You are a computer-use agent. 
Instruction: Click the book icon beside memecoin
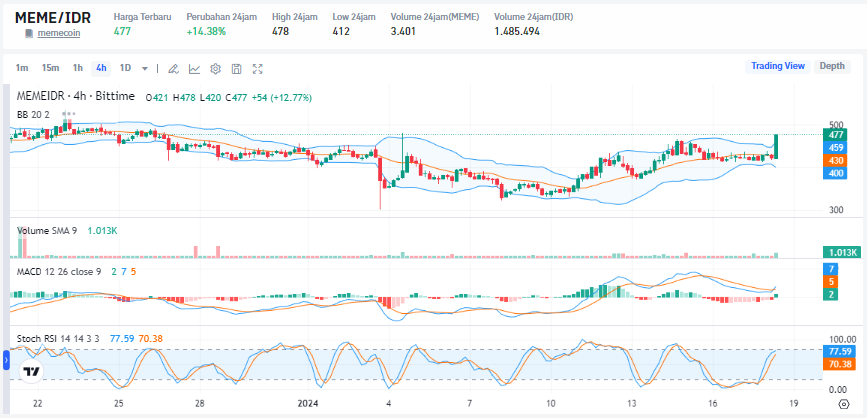pos(29,33)
